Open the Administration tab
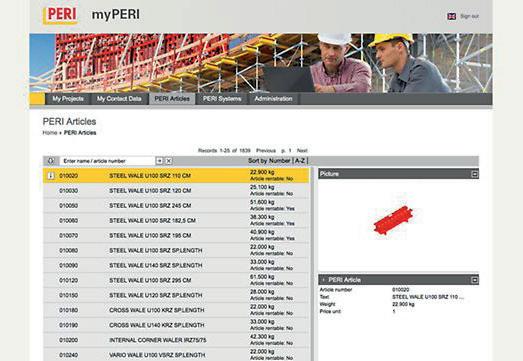The image size is (523, 361). [x=274, y=99]
